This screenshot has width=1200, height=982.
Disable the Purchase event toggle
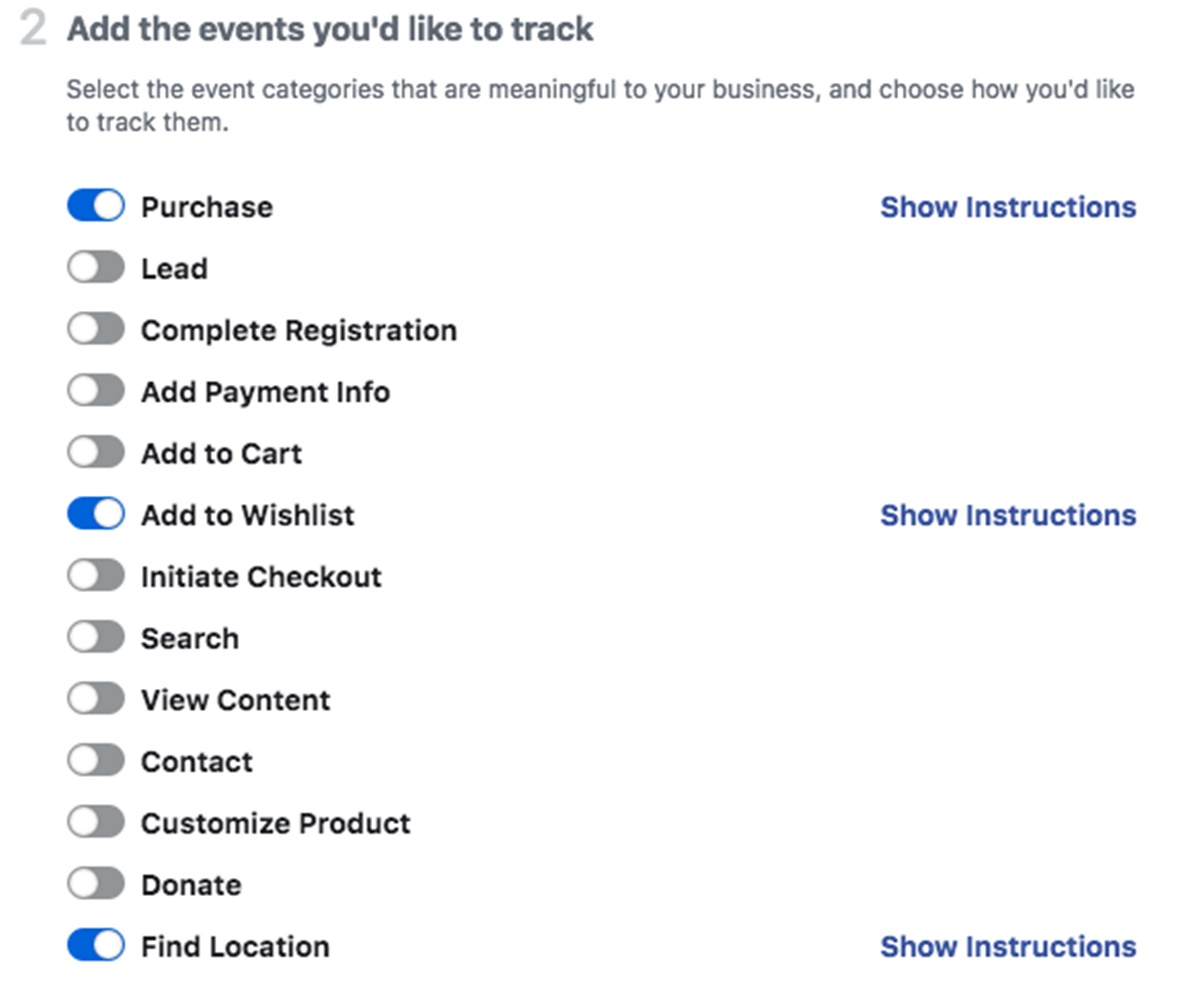tap(96, 206)
